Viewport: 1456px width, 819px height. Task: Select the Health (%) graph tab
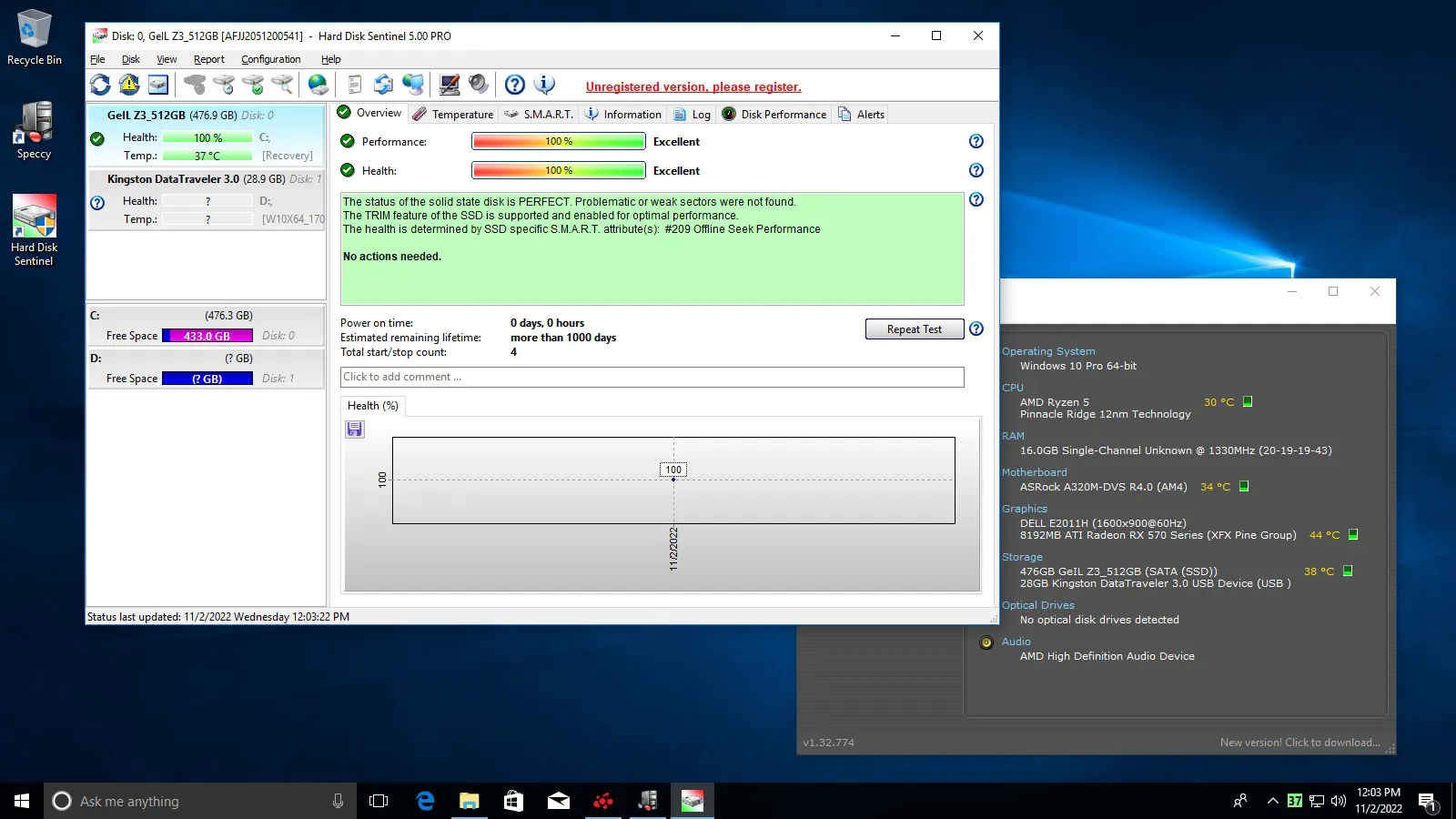click(373, 406)
